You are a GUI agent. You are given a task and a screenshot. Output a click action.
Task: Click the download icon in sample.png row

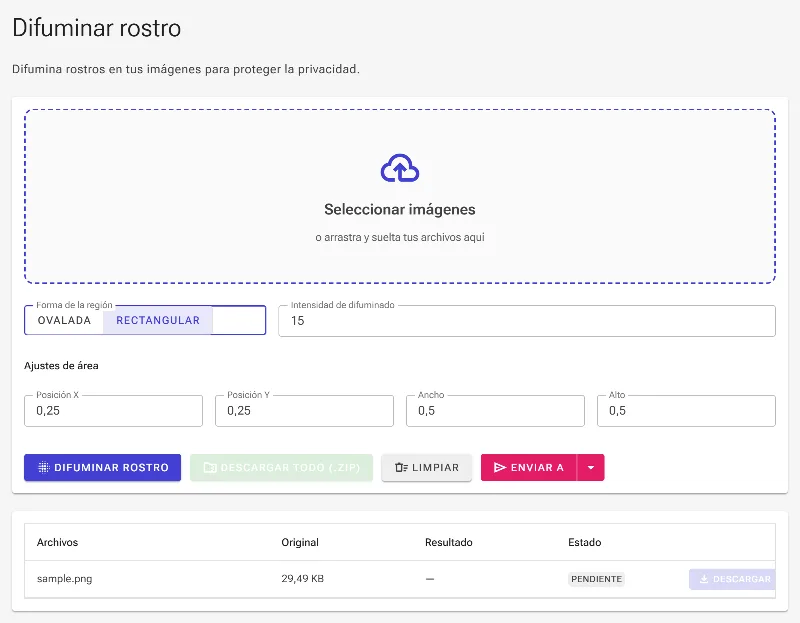tap(704, 579)
